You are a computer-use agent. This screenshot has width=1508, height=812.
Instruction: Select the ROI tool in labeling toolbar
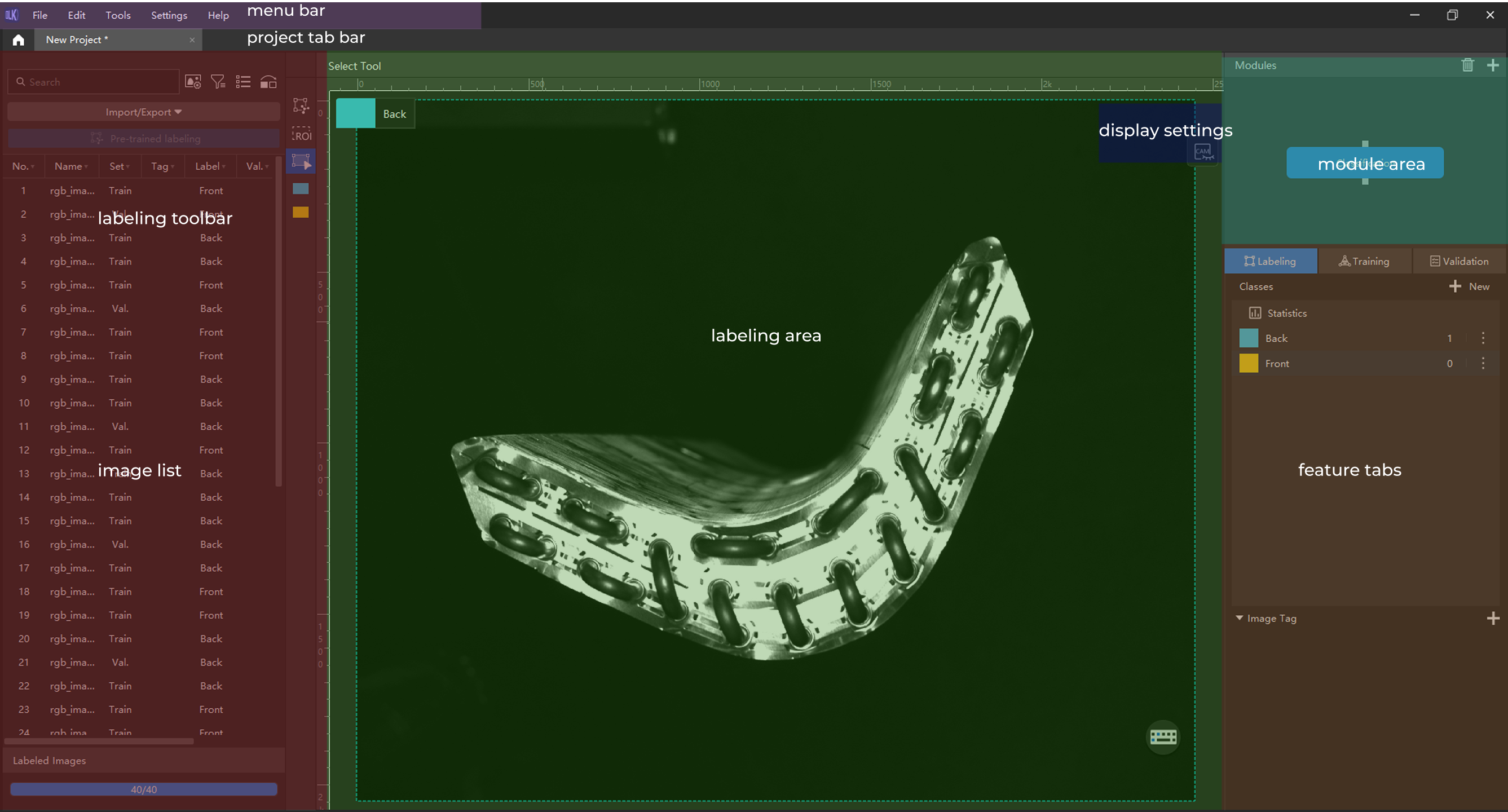click(x=302, y=134)
